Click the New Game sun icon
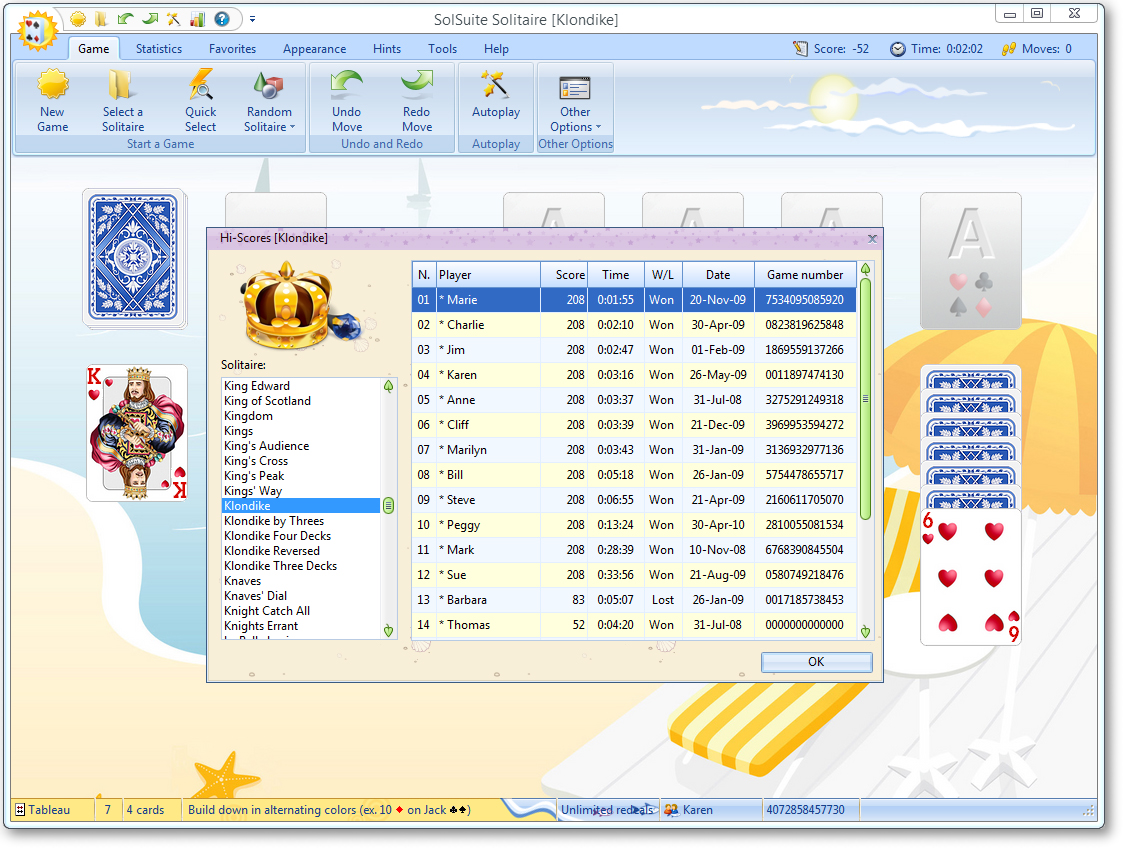This screenshot has height=849, width=1125. (x=52, y=85)
